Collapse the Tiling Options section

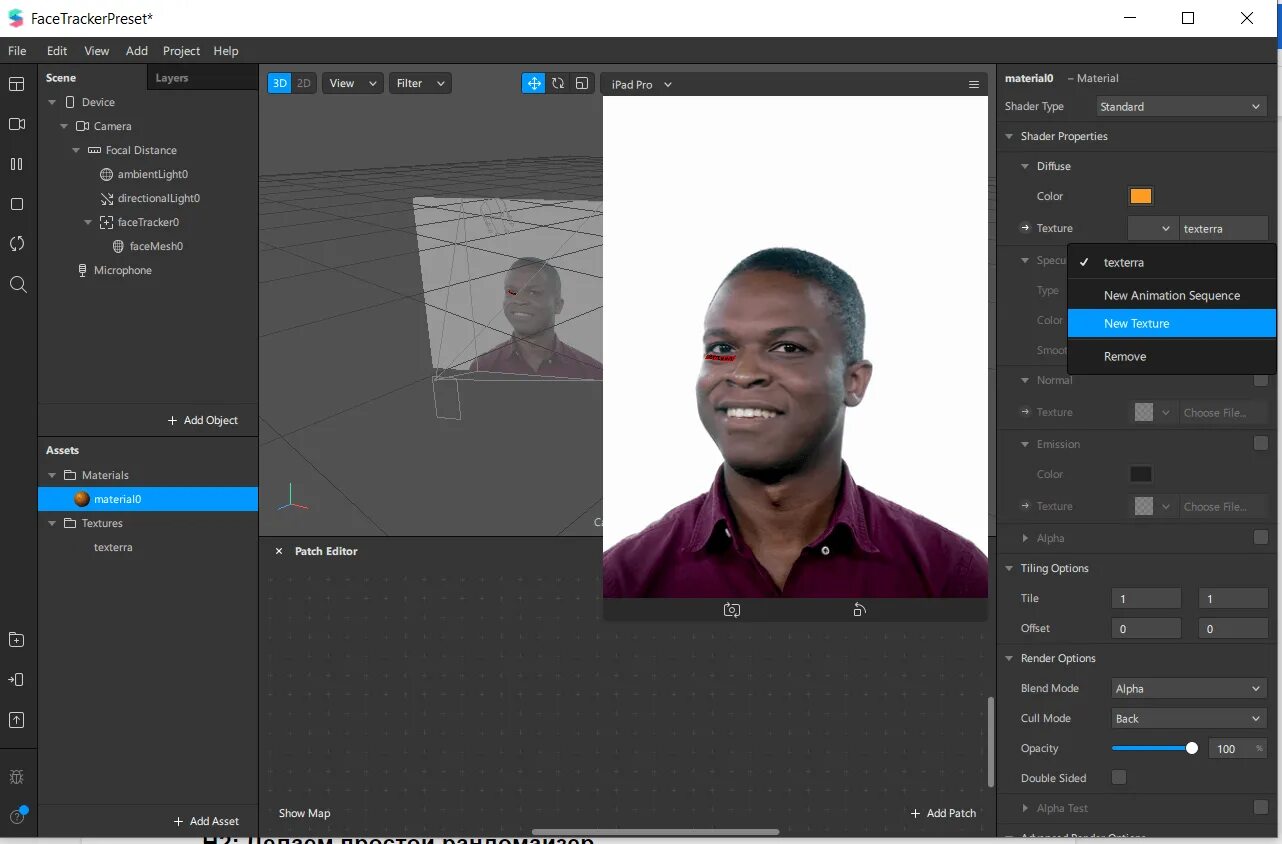[1009, 568]
